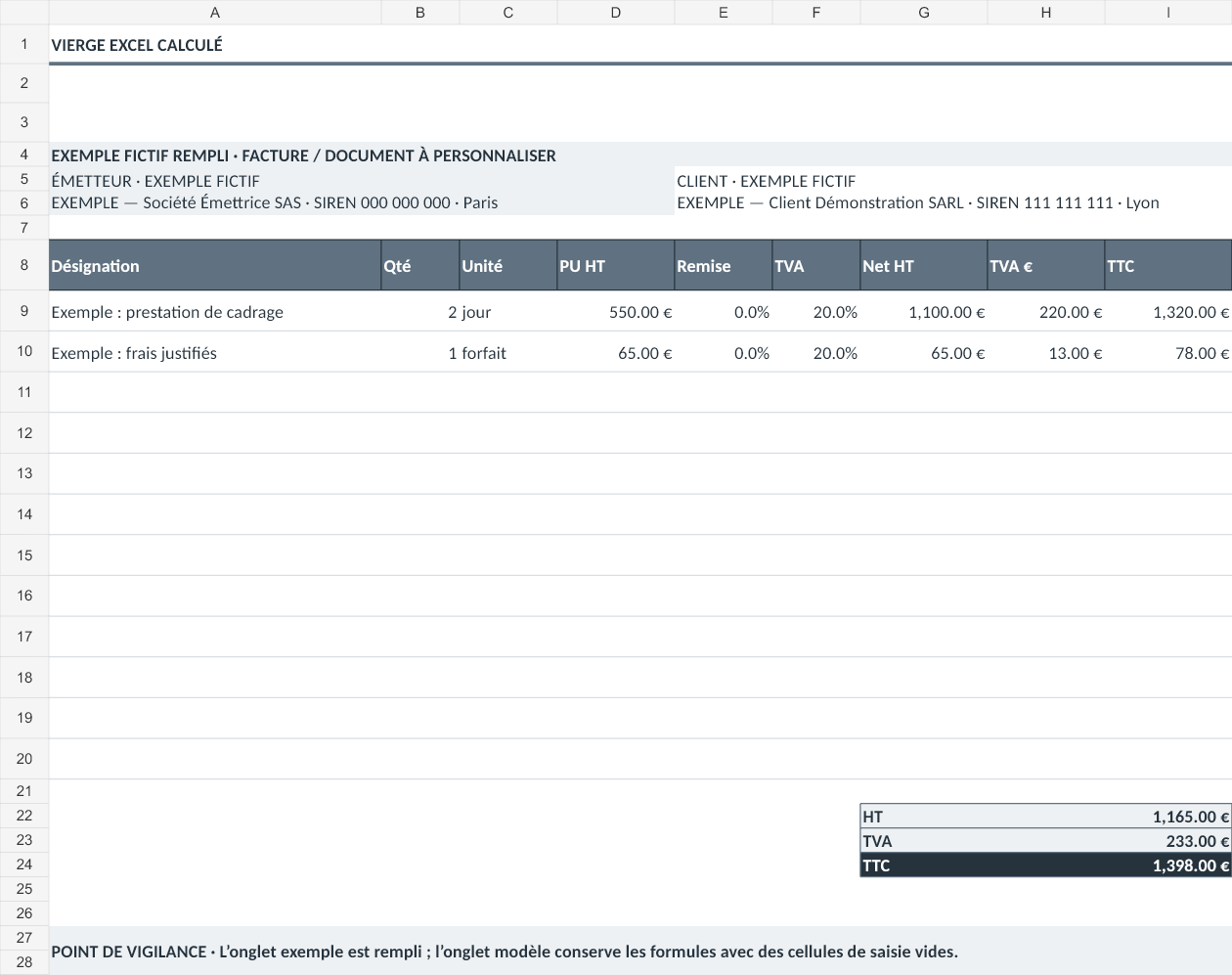
Task: Click the '78.00 €' TTC cell
Action: 1168,353
